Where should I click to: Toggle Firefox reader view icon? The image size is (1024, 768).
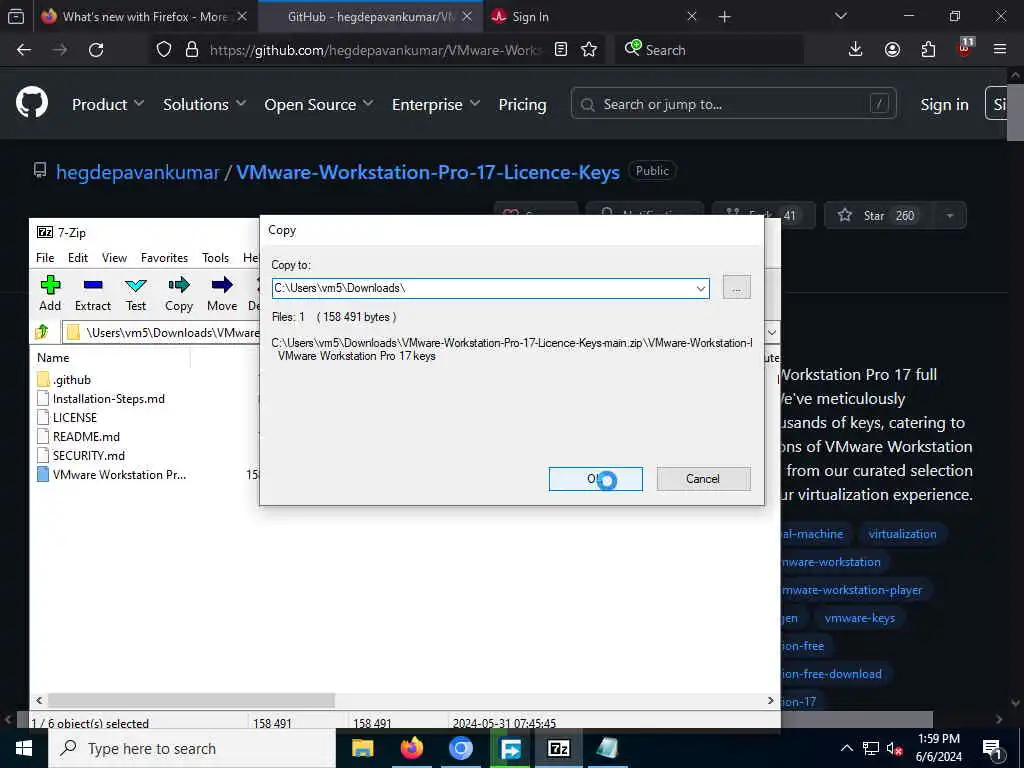point(561,50)
